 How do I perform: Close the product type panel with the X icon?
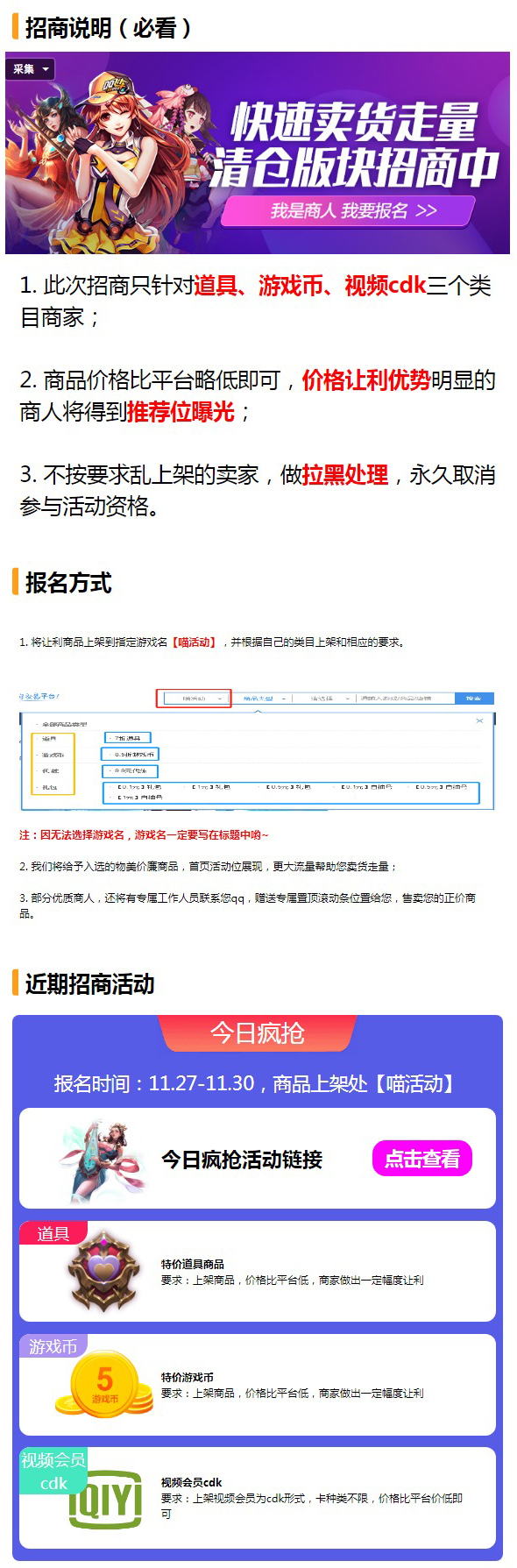pos(479,720)
